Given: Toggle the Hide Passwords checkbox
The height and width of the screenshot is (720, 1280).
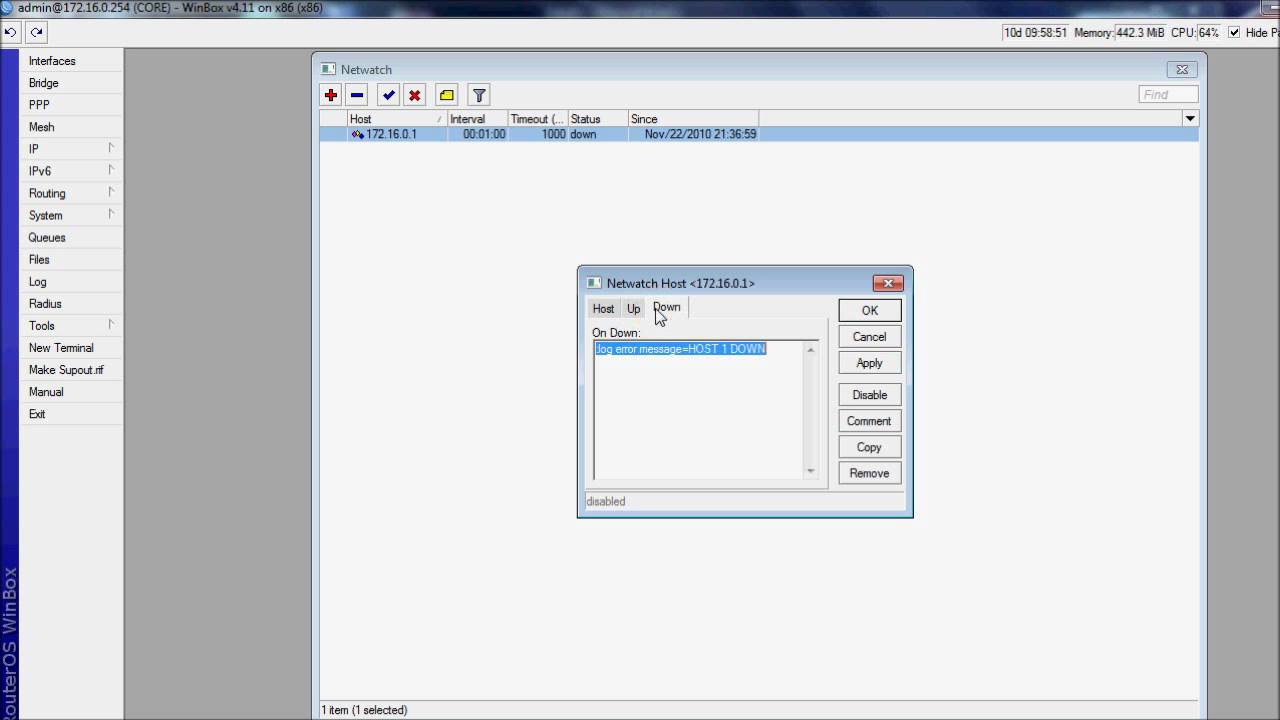Looking at the screenshot, I should [x=1234, y=32].
